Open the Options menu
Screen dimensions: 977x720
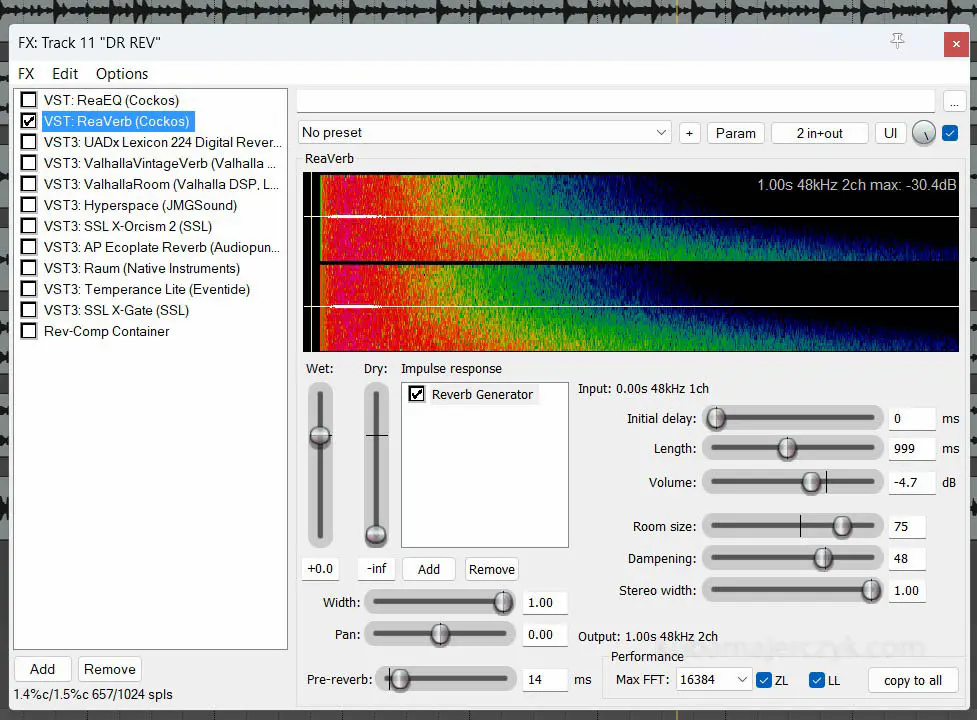click(122, 74)
